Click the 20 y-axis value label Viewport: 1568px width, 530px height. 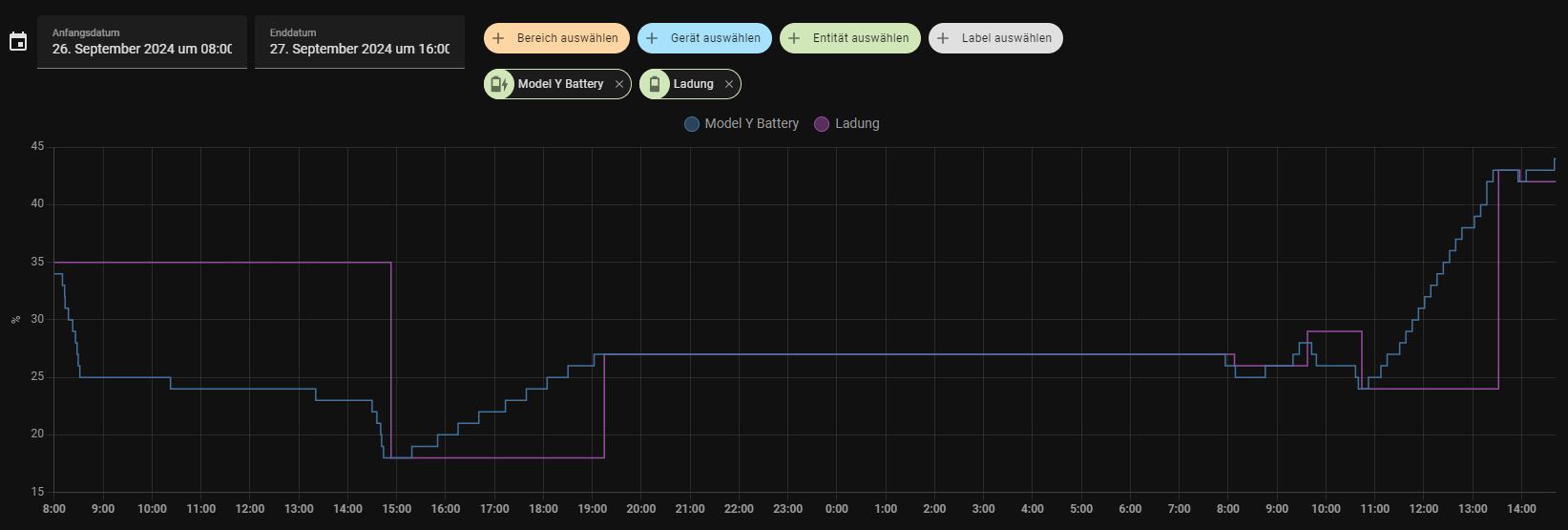coord(37,434)
